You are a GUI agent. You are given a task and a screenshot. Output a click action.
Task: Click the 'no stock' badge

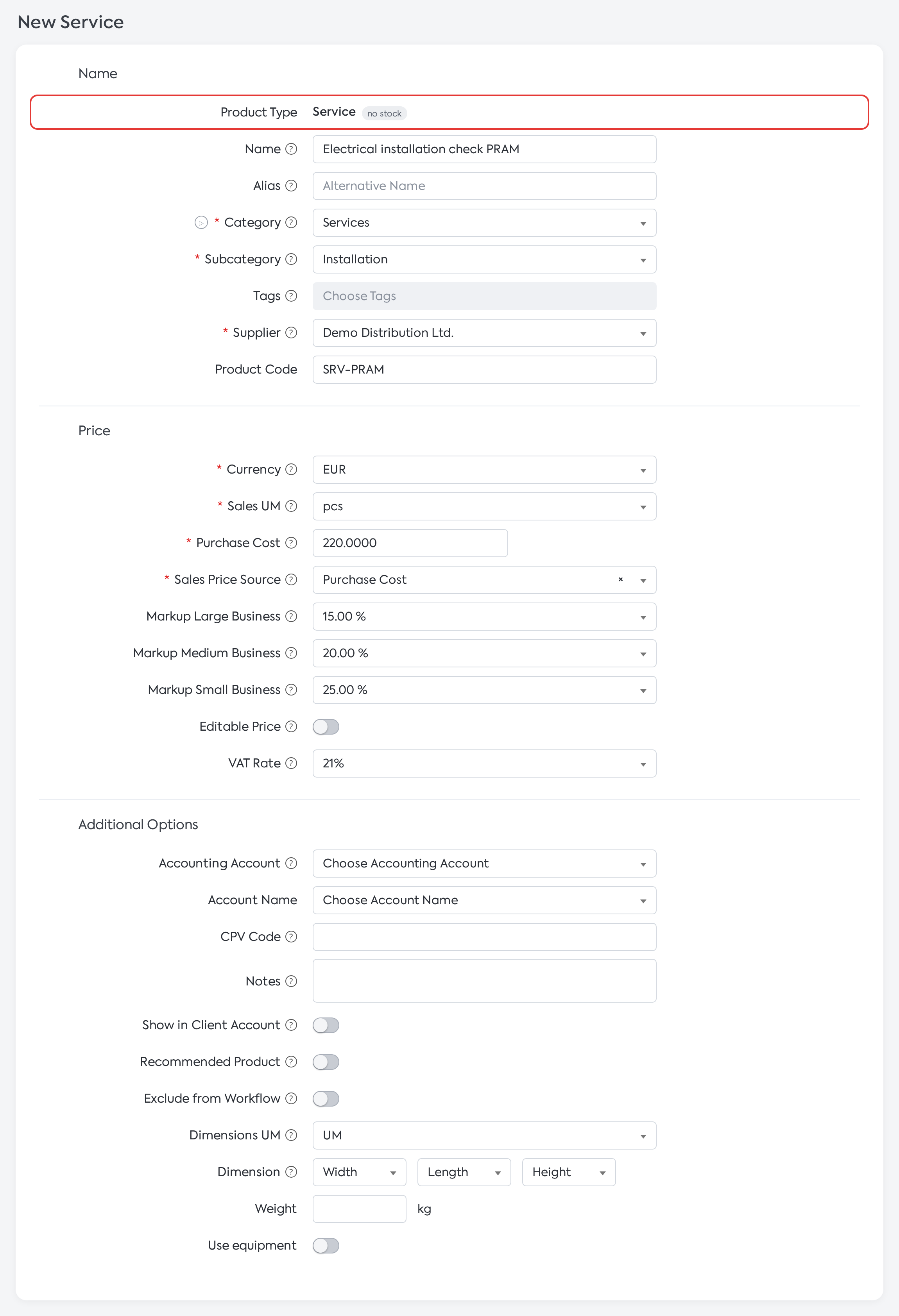tap(384, 113)
